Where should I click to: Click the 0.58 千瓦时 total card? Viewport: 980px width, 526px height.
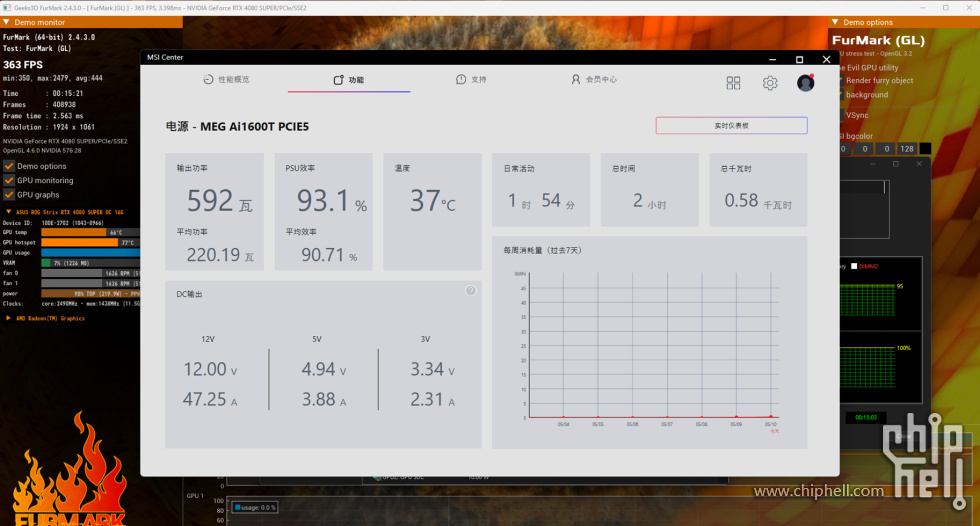(758, 190)
